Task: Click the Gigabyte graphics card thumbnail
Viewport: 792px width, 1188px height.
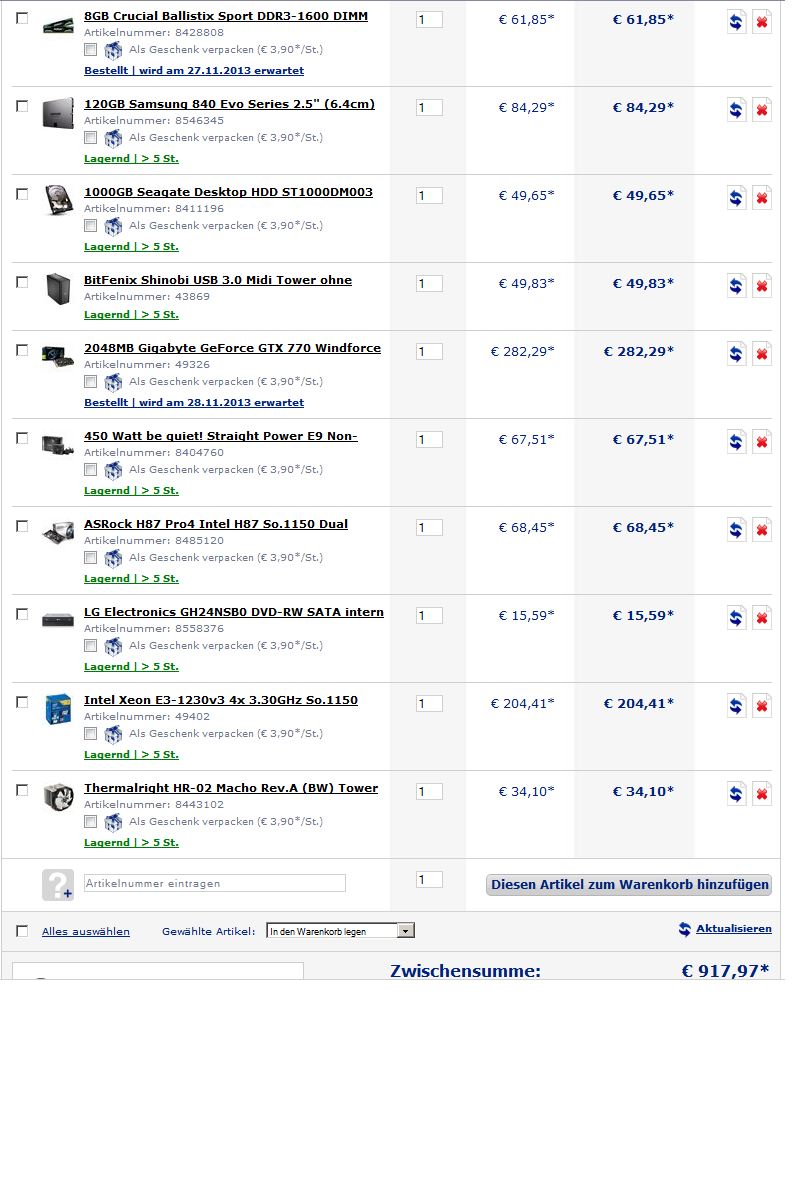Action: click(x=58, y=355)
